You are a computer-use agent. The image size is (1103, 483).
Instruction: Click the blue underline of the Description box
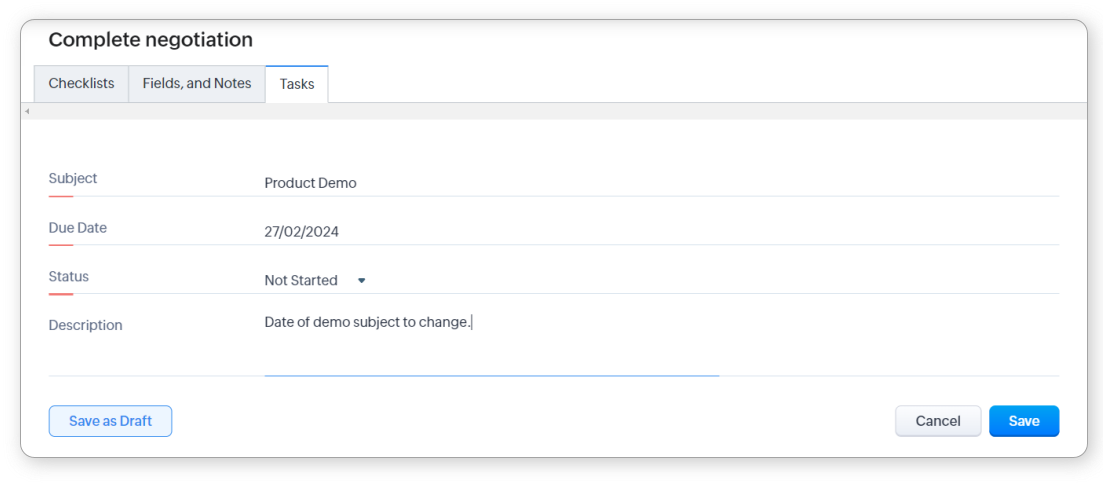point(490,375)
